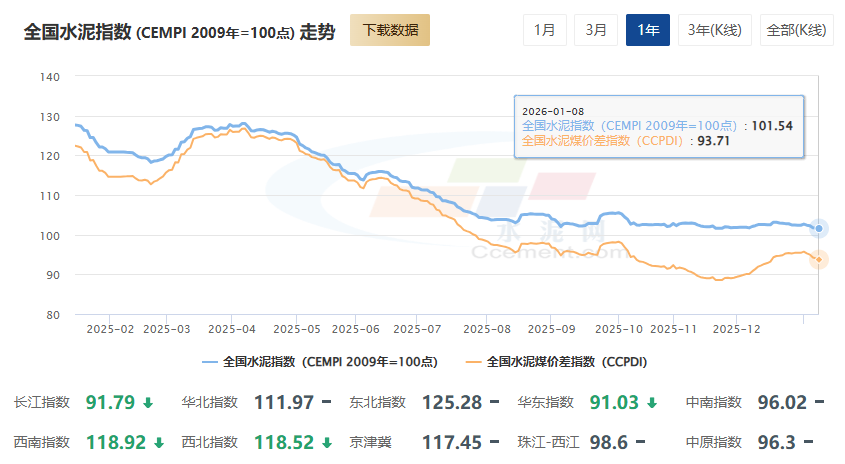Image resolution: width=845 pixels, height=464 pixels.
Task: Click the green down arrow beside 华东指数
Action: tap(652, 403)
